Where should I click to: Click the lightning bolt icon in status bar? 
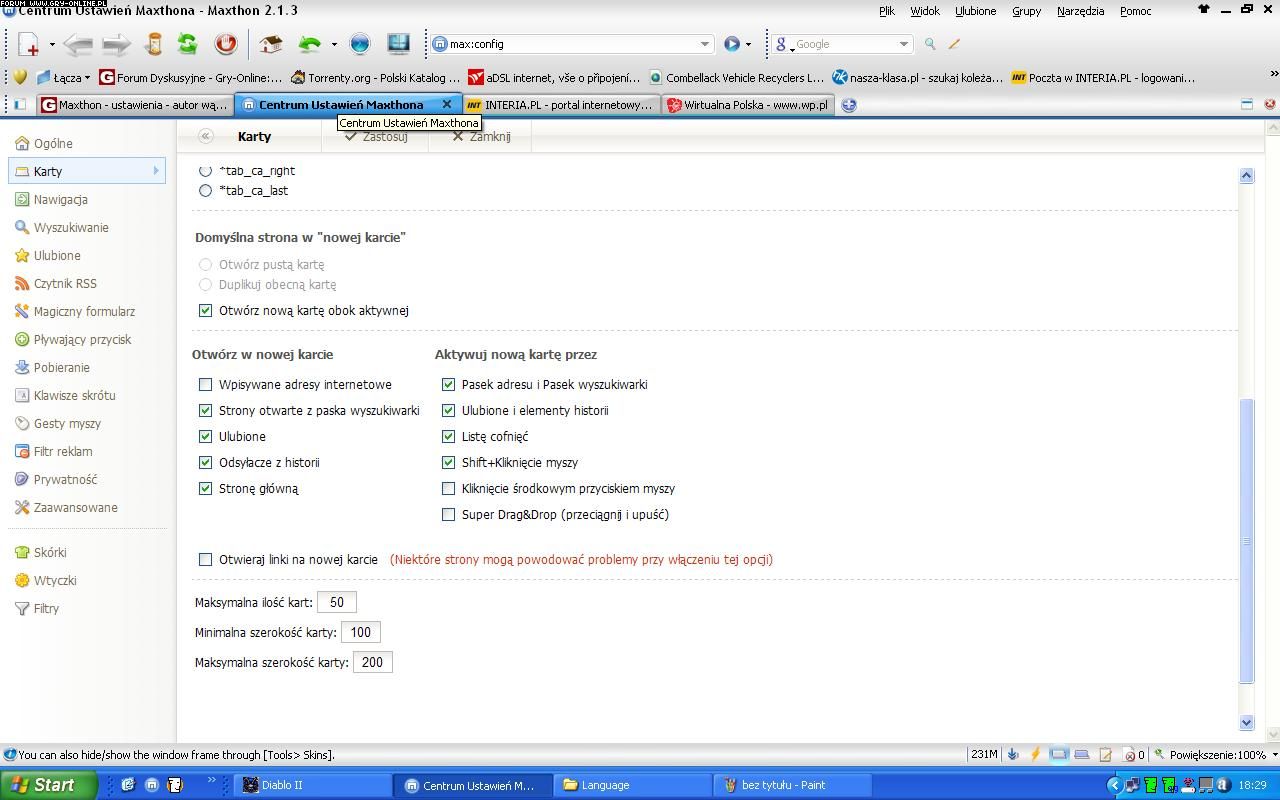click(1035, 754)
